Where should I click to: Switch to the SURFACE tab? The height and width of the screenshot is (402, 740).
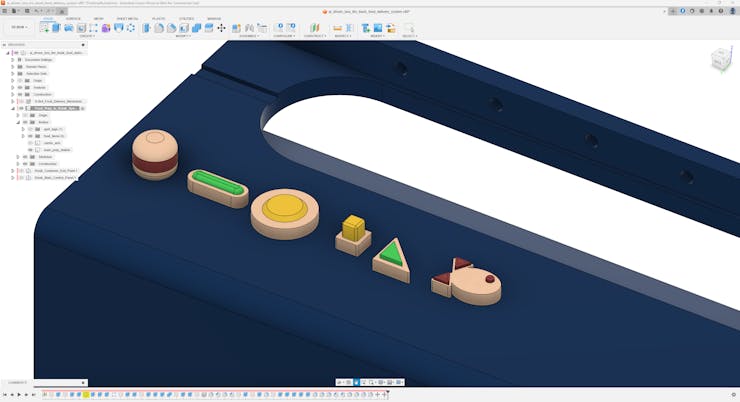point(73,19)
